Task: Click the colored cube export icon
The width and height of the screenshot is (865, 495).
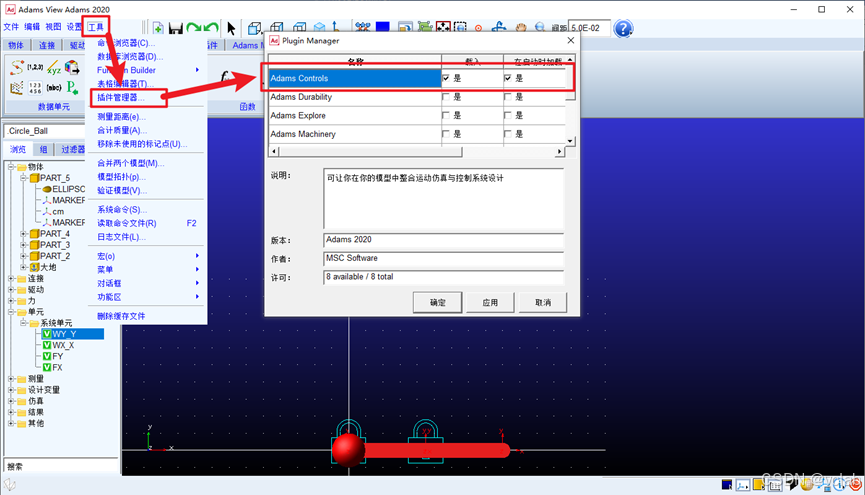Action: [72, 67]
